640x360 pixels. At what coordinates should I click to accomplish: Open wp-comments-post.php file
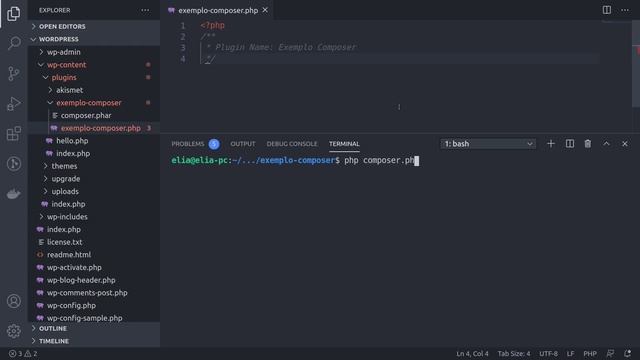(87, 293)
